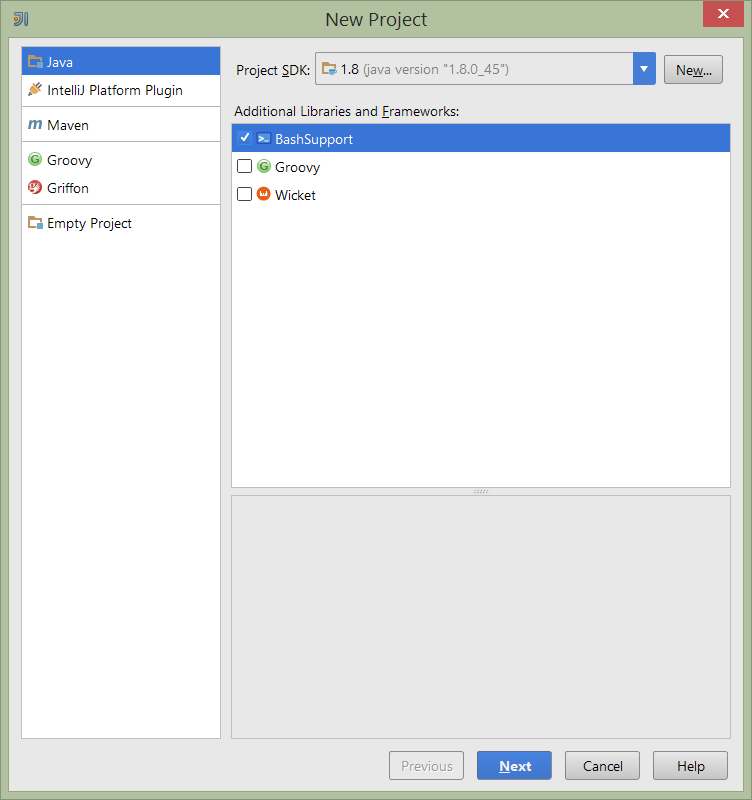Image resolution: width=752 pixels, height=800 pixels.
Task: Select Maven project type label
Action: click(68, 125)
